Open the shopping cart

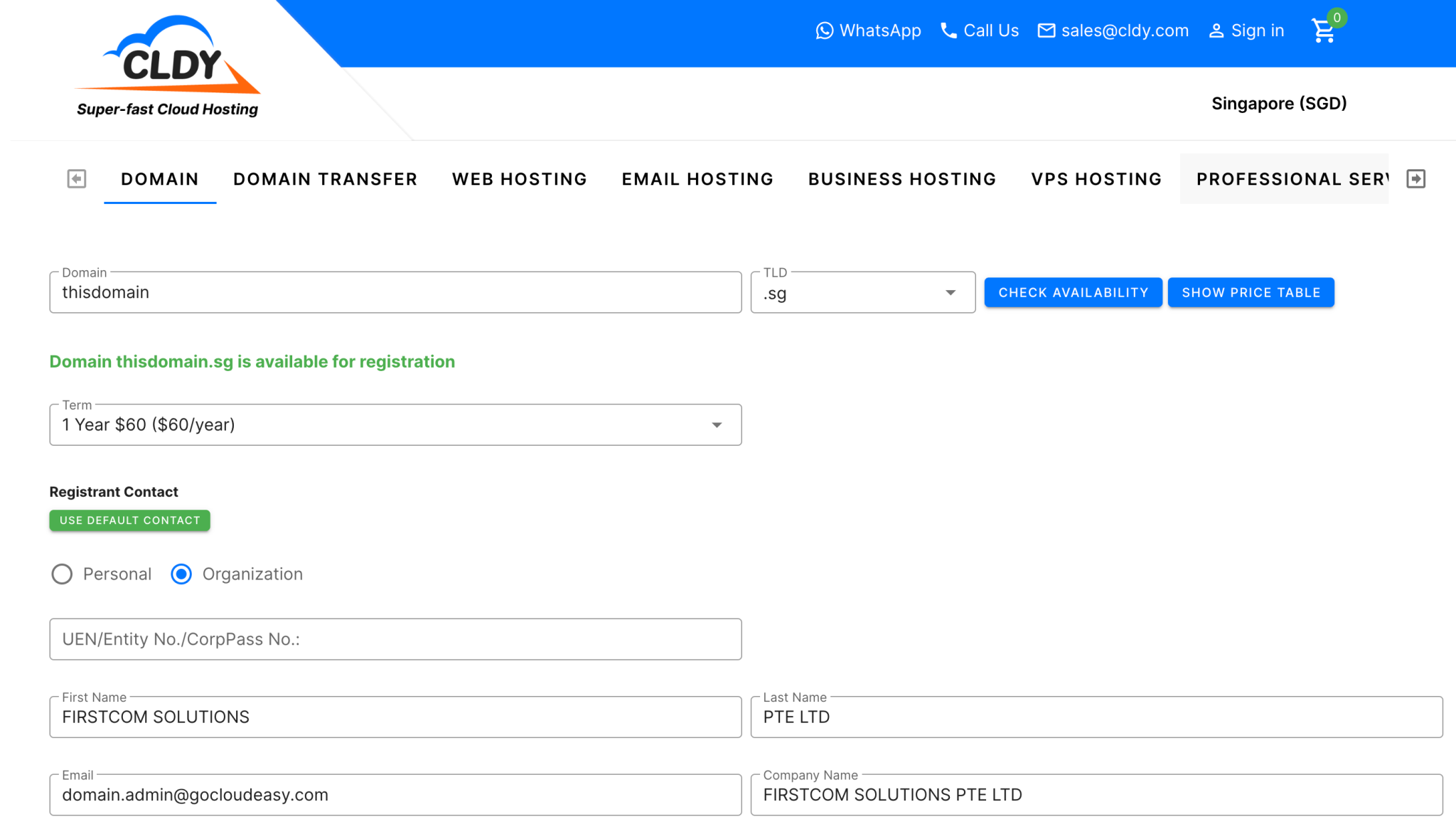(1323, 31)
